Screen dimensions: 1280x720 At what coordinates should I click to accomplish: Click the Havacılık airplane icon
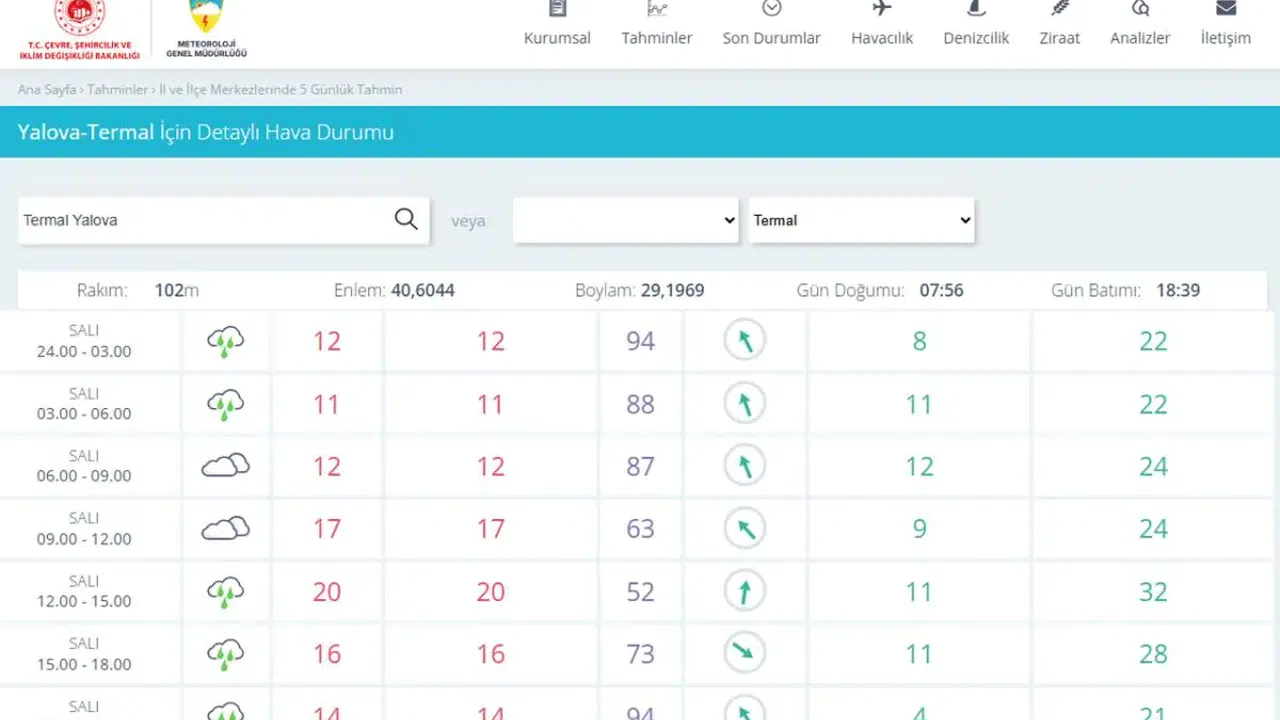[881, 9]
